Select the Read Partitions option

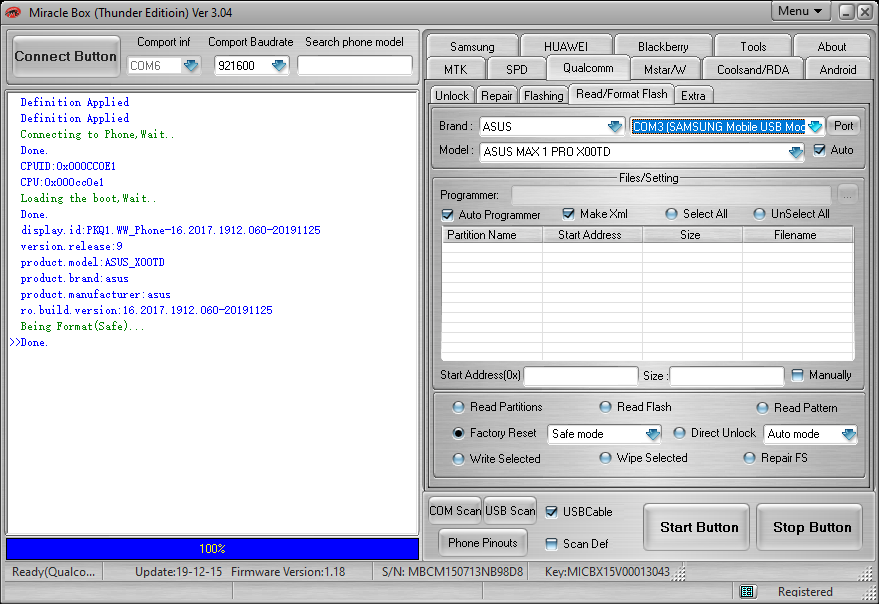tap(459, 407)
